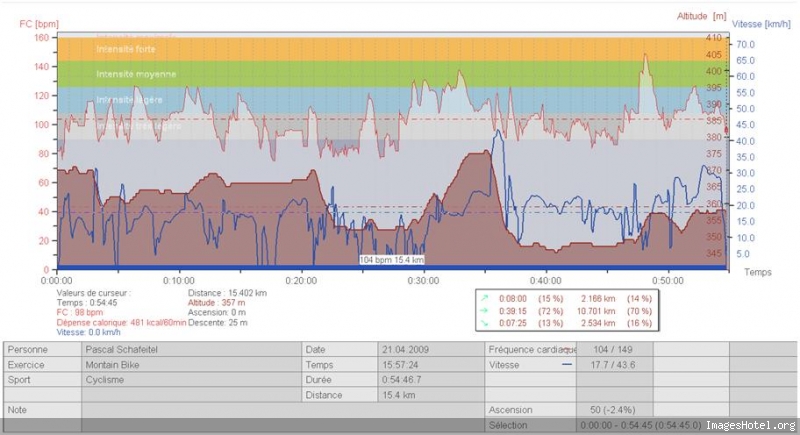The image size is (800, 435).
Task: Click the uphill arrow icon in summary box
Action: 484,298
